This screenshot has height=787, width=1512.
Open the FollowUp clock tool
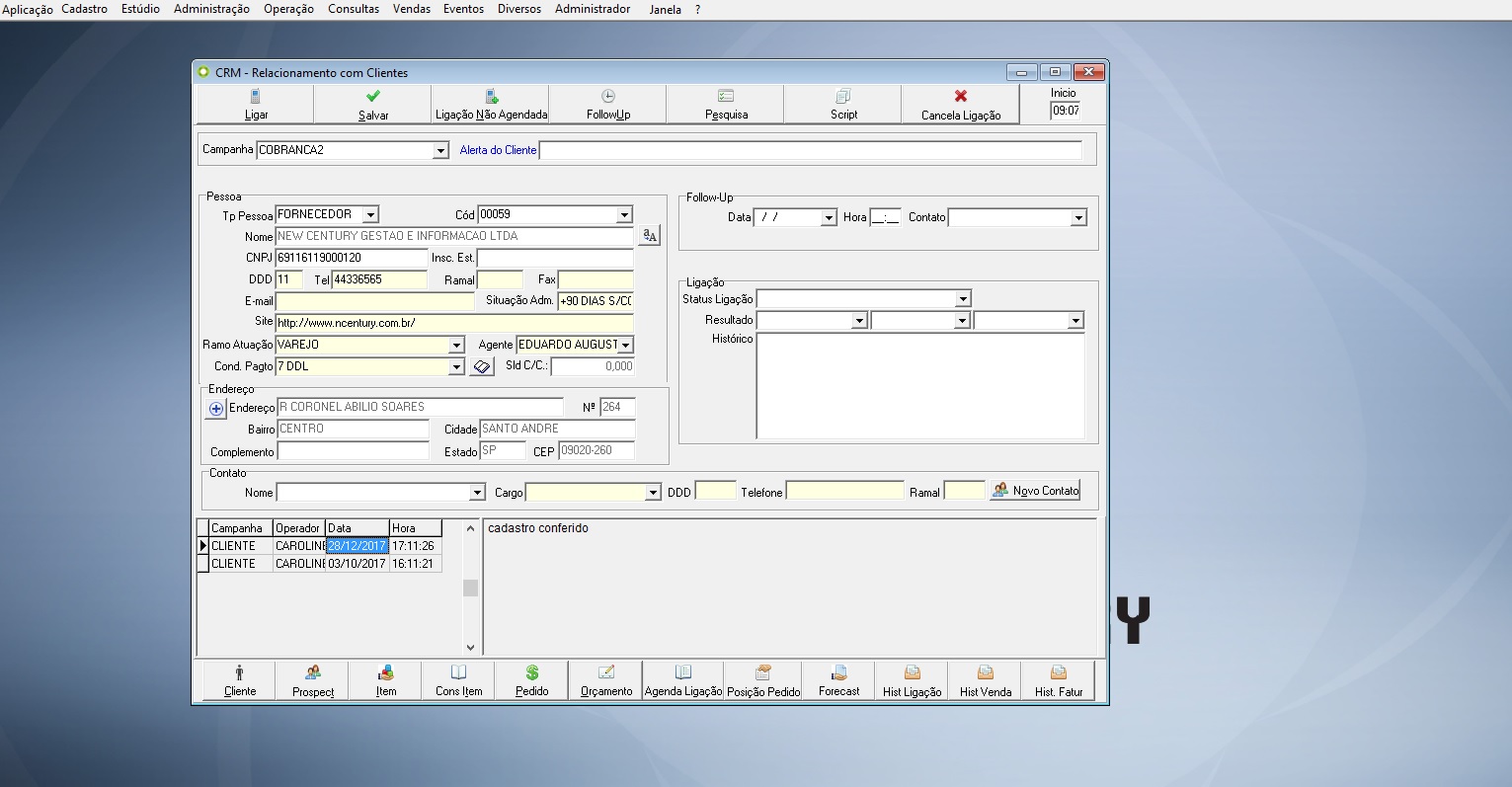[608, 104]
